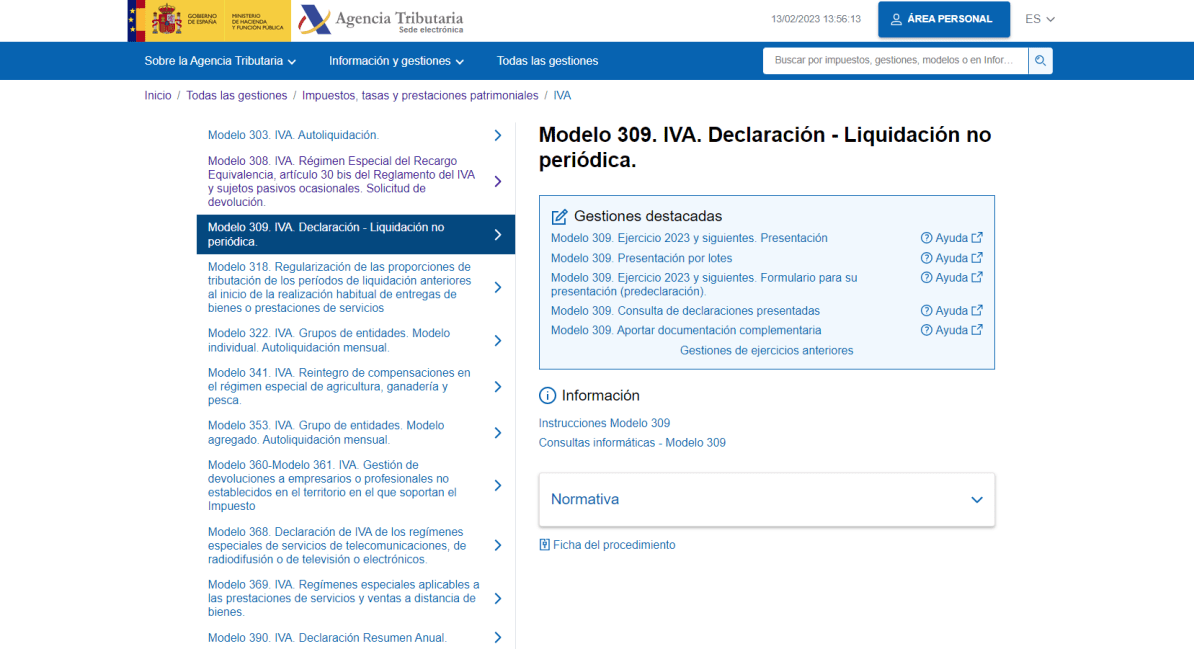Click the document icon beside Ficha del procedimiento

point(544,544)
